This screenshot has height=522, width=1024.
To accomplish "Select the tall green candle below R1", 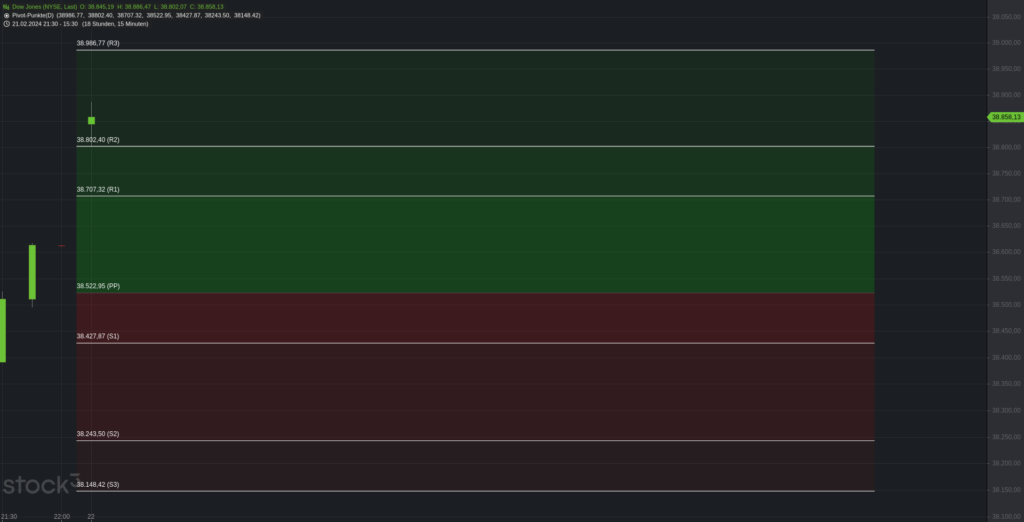I will click(32, 272).
